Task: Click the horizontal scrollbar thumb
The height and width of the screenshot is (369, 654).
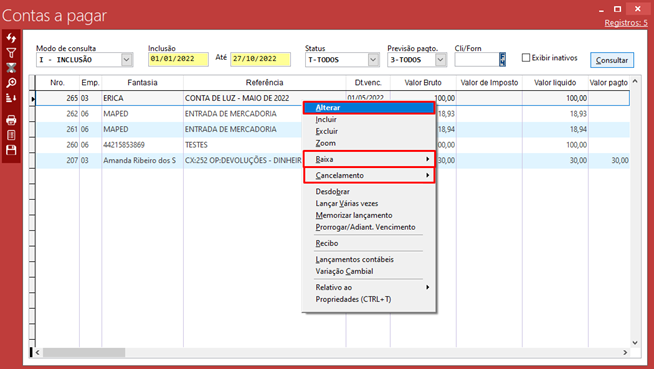Action: pos(84,352)
